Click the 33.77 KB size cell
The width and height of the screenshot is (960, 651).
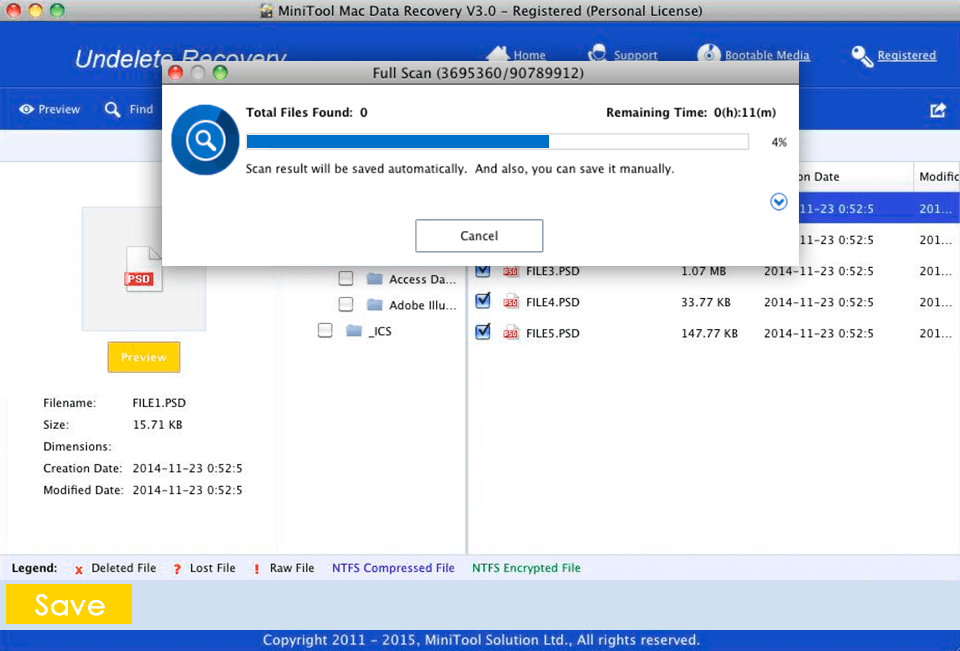coord(706,302)
